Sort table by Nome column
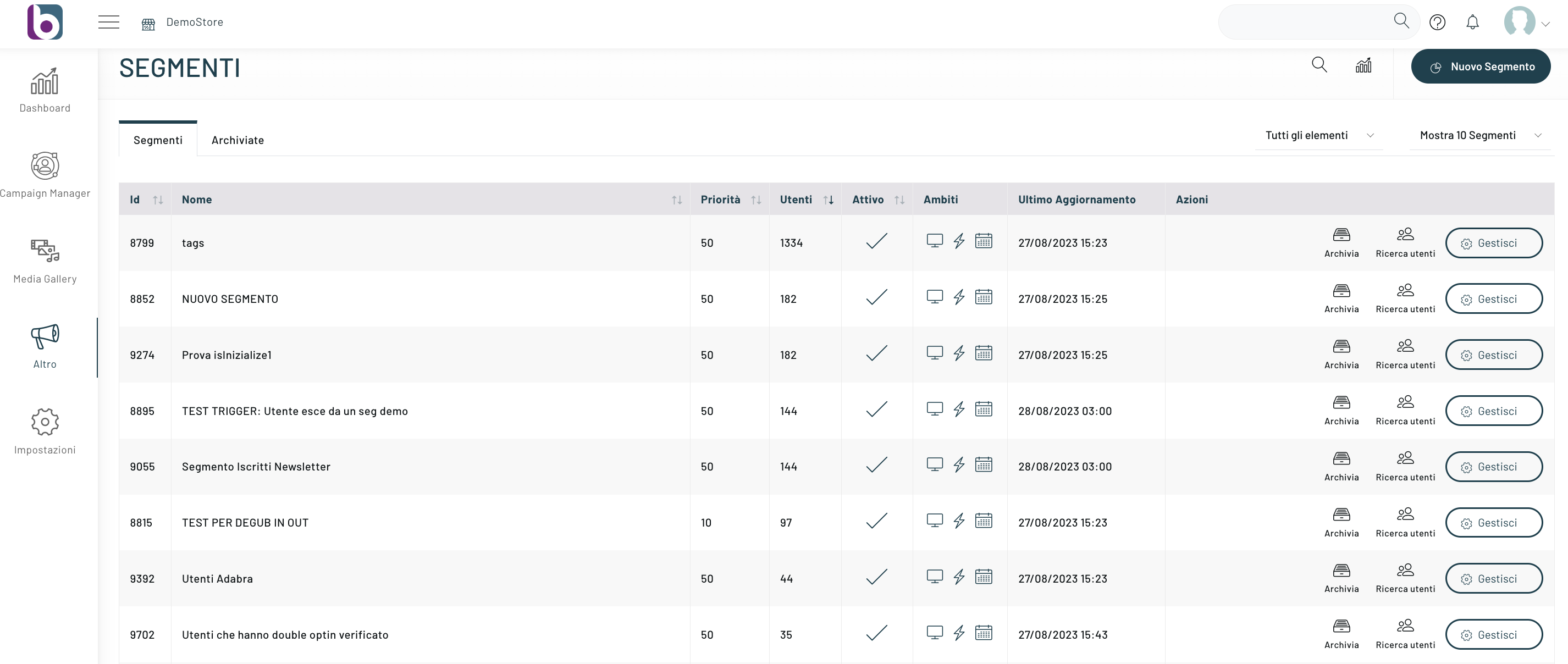1568x664 pixels. 676,200
